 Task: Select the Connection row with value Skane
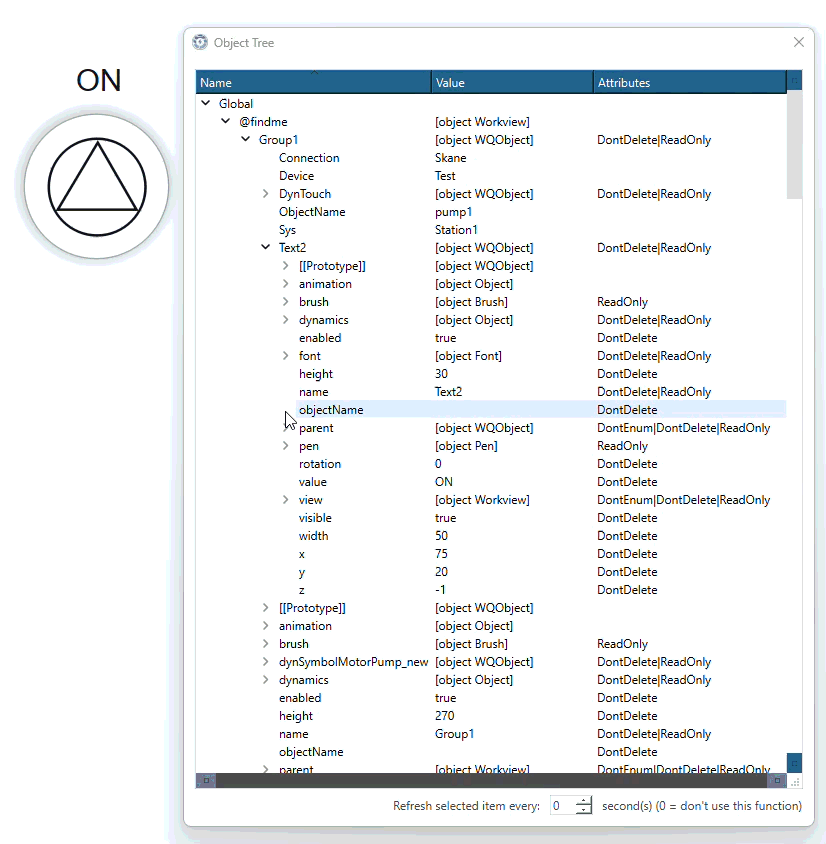[x=309, y=158]
